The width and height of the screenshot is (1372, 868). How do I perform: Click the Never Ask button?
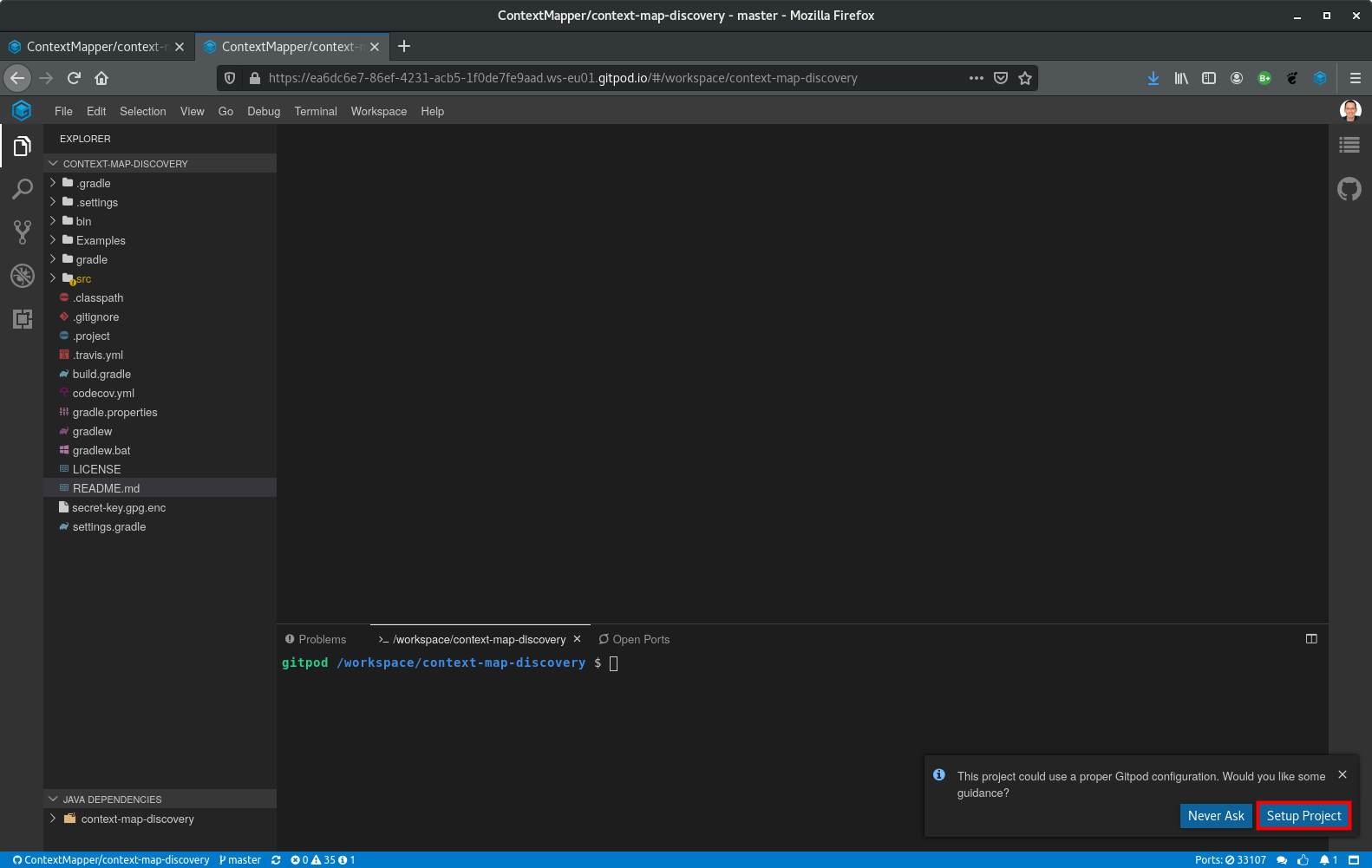coord(1216,816)
